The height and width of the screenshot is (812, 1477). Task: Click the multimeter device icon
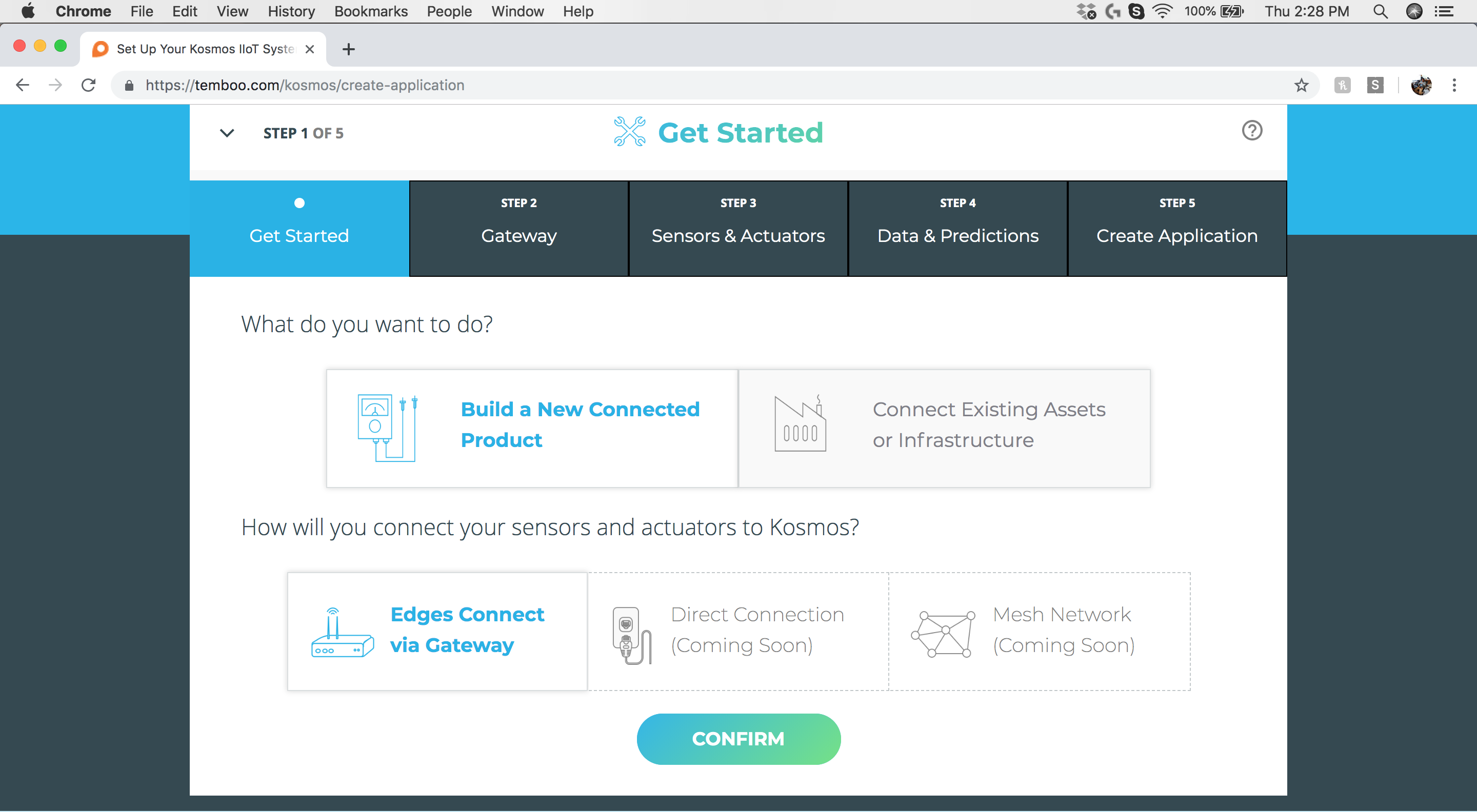388,428
